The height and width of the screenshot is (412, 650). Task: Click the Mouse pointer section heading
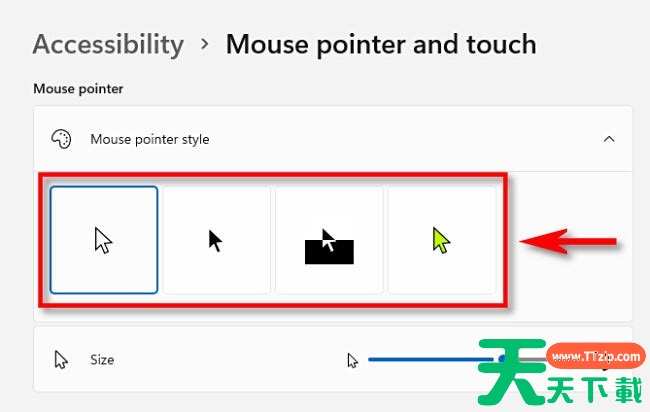(x=78, y=89)
